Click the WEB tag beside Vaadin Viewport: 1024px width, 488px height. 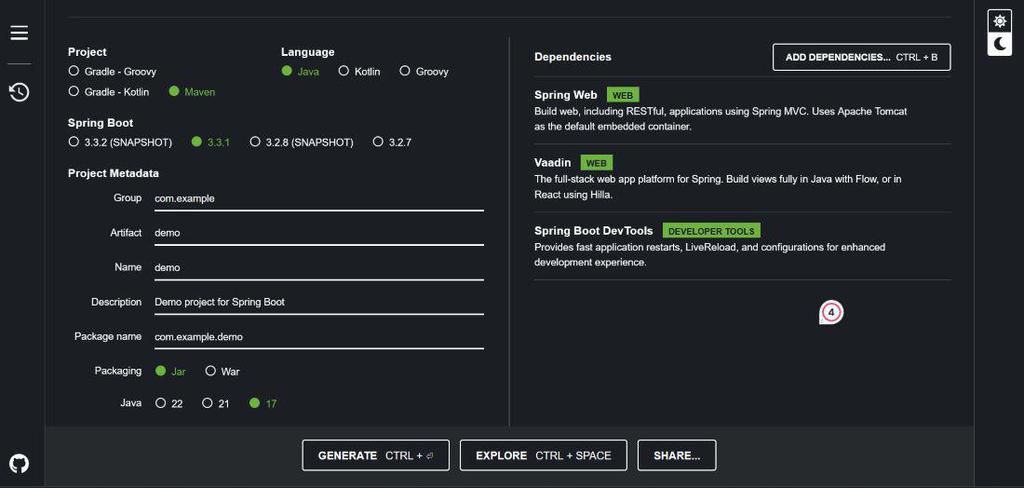596,163
